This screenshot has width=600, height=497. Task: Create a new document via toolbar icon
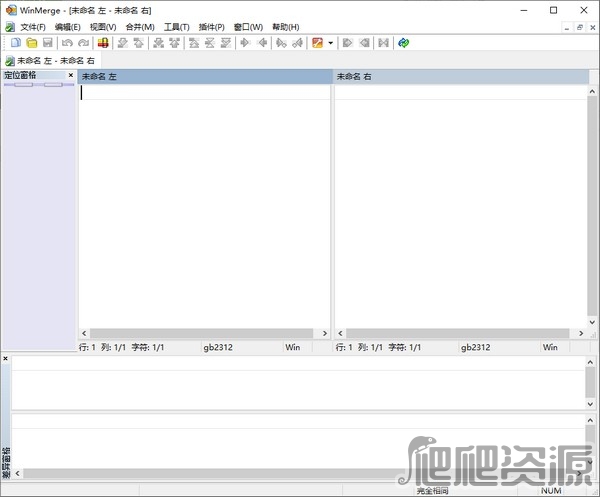16,43
